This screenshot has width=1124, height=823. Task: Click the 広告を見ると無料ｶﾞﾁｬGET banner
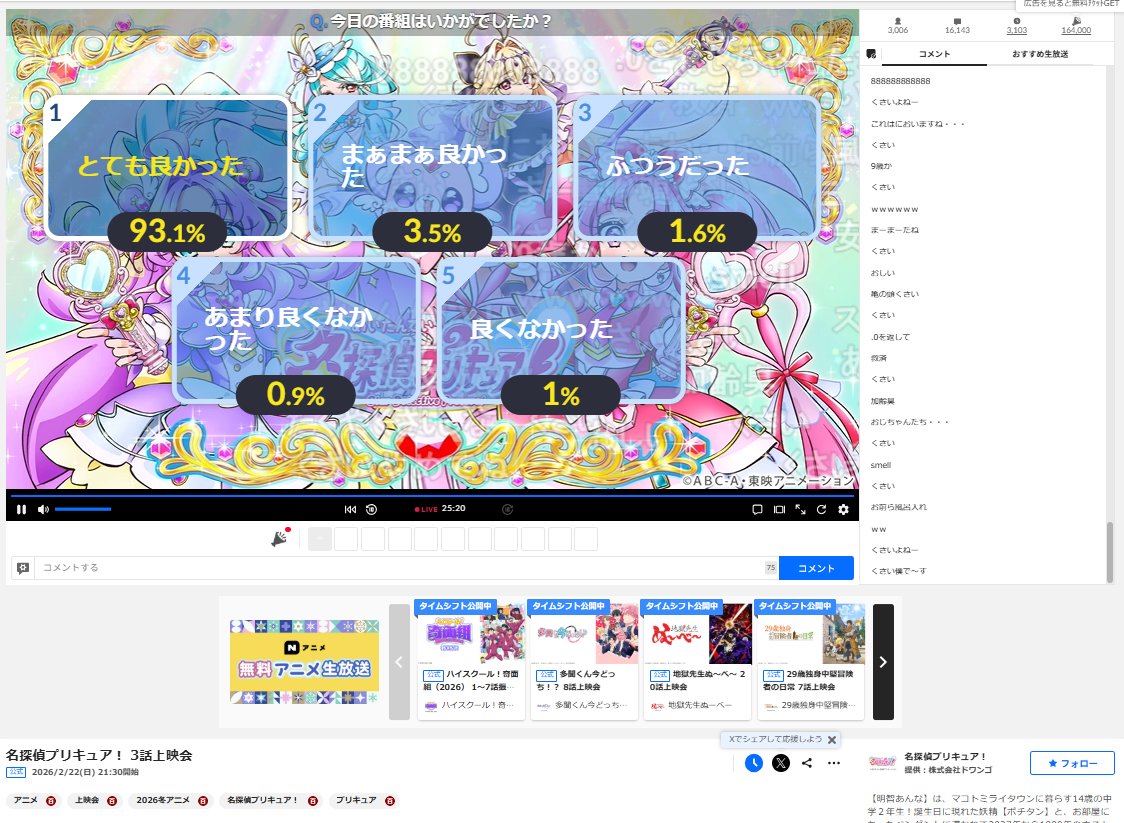coord(1070,4)
